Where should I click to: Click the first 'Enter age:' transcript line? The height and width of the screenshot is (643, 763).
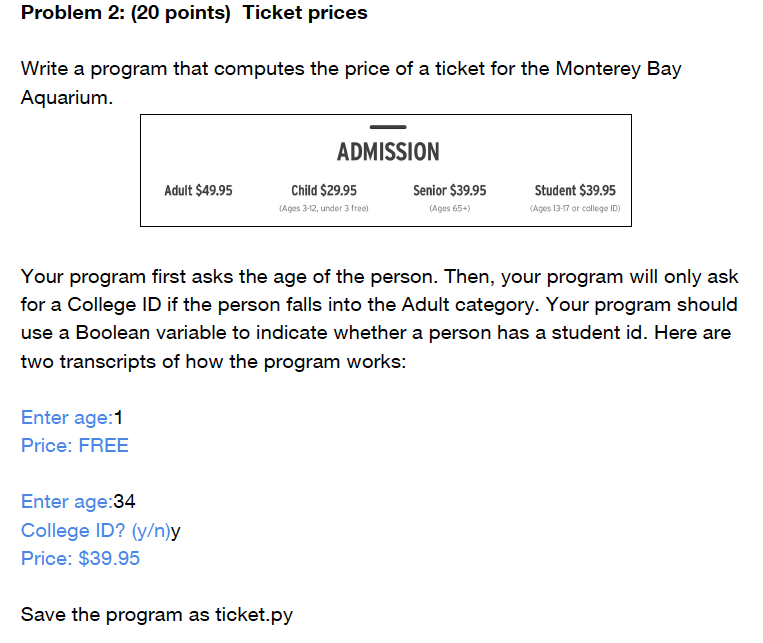72,418
